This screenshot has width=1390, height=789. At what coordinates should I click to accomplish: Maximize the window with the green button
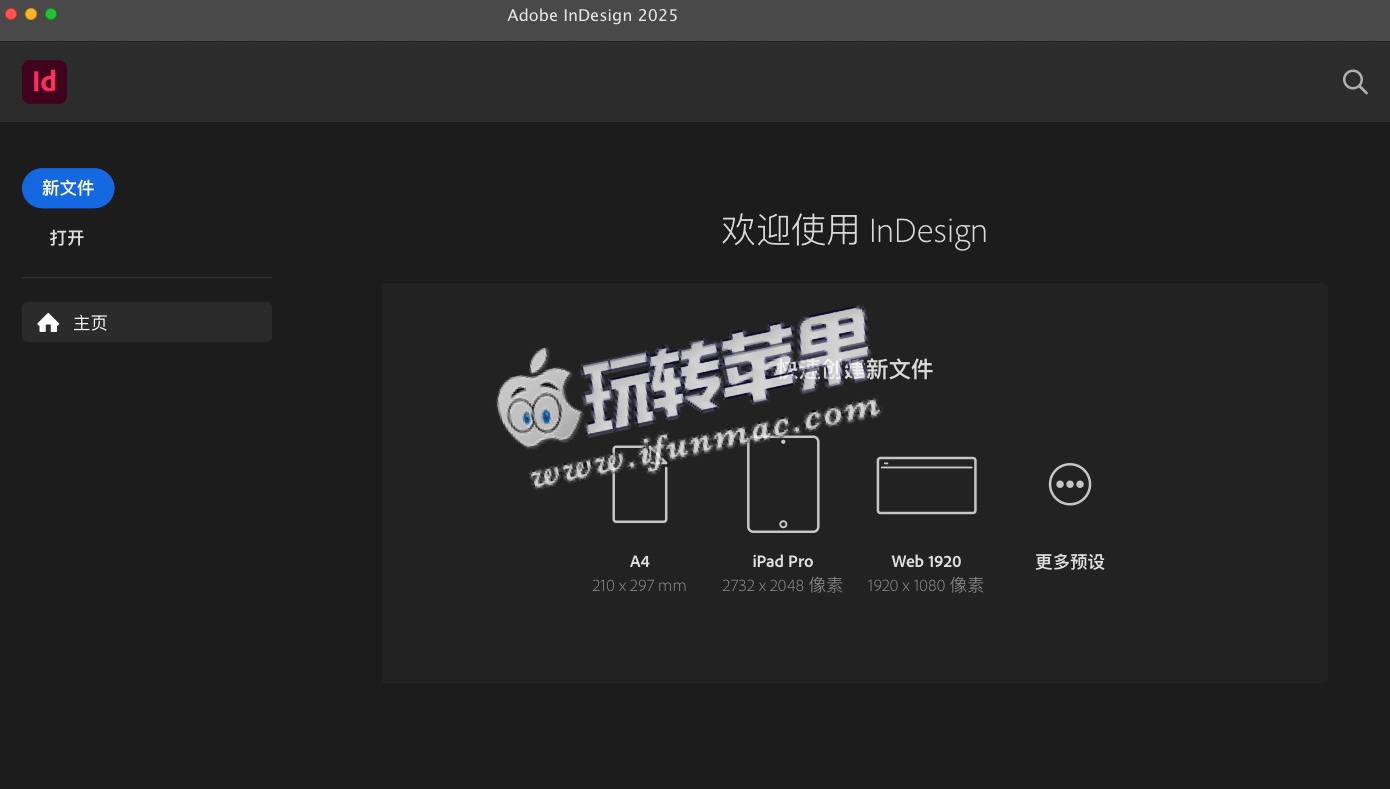click(51, 14)
